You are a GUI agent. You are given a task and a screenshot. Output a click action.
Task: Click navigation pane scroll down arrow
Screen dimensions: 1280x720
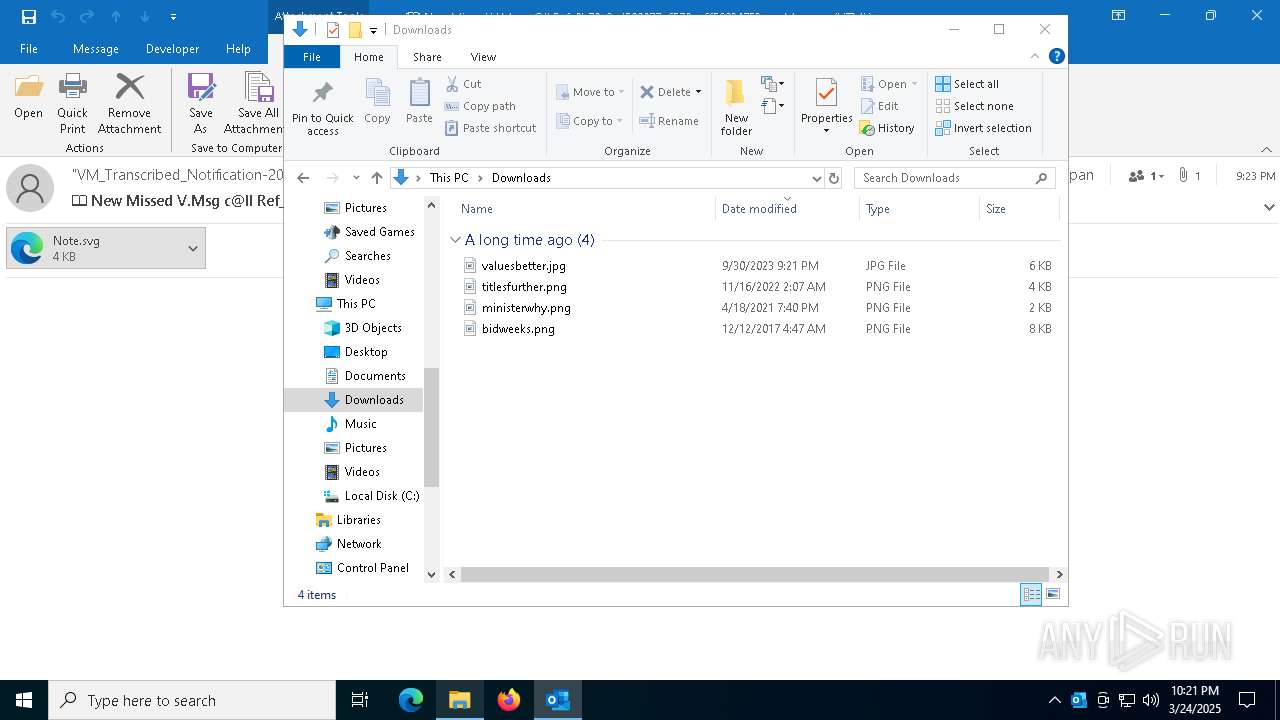(432, 574)
